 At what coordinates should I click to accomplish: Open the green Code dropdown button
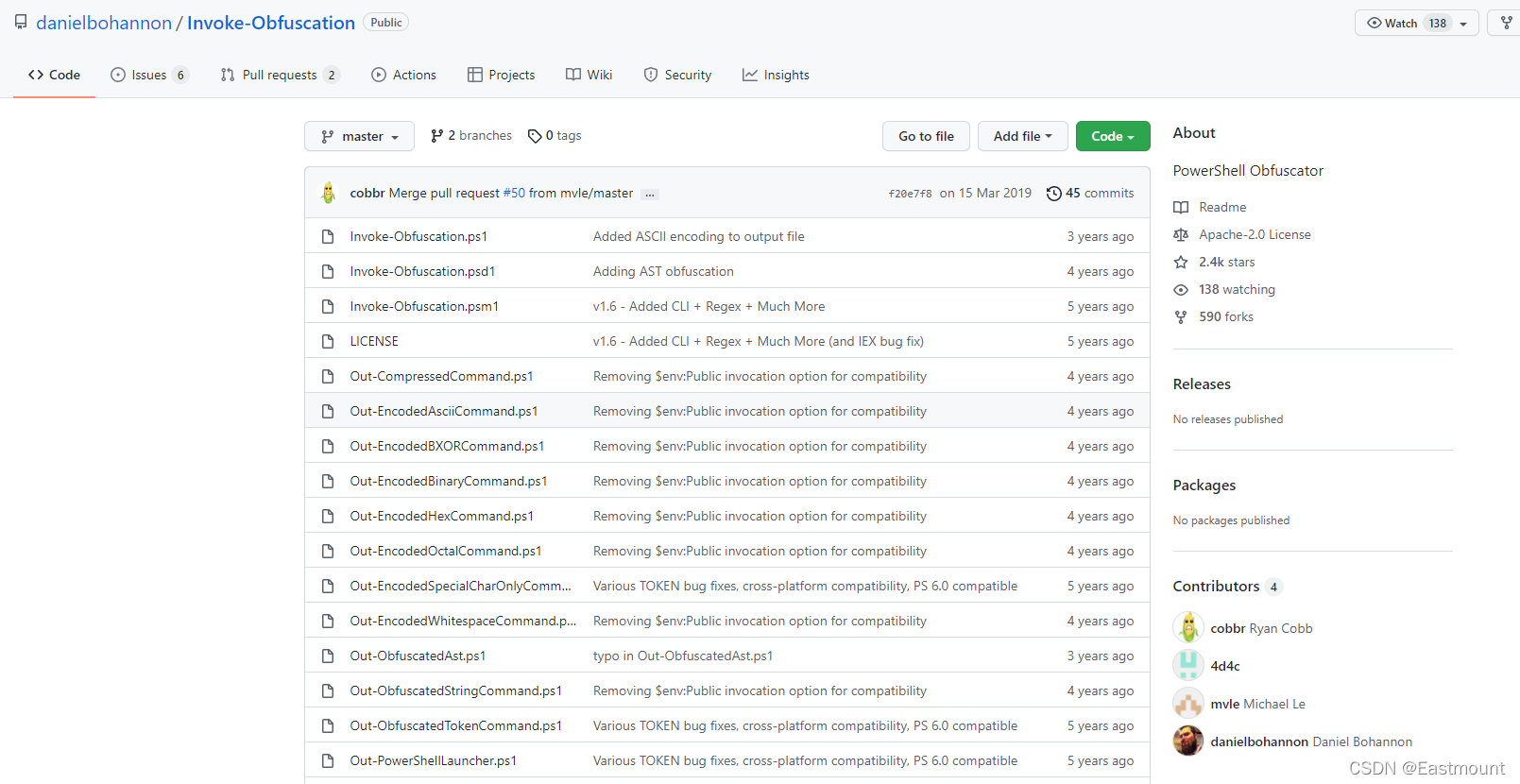pyautogui.click(x=1113, y=136)
